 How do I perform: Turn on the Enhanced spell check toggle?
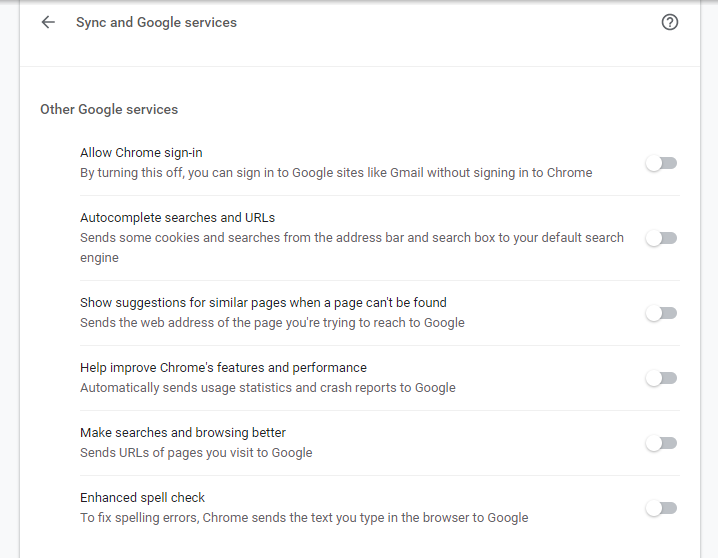[661, 508]
